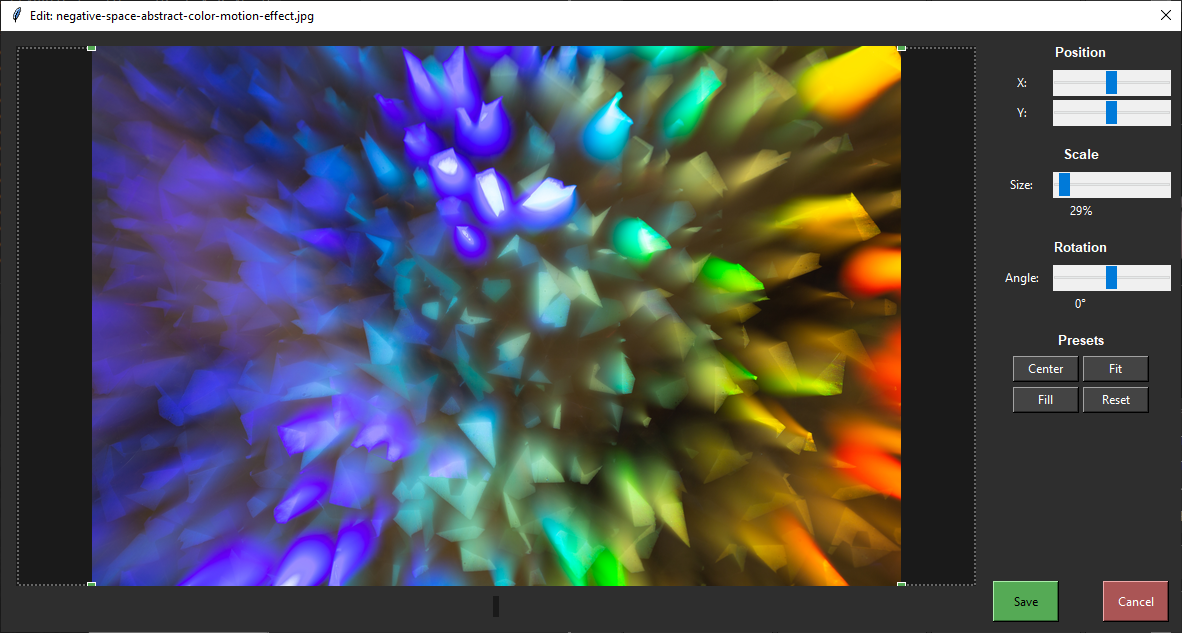Click the rotation Angle slider thumb
Viewport: 1182px width, 633px height.
coord(1111,278)
